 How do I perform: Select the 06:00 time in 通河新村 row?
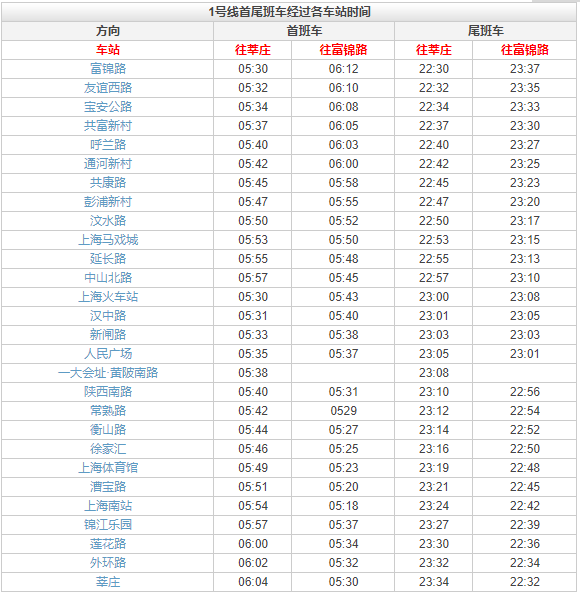click(x=343, y=164)
